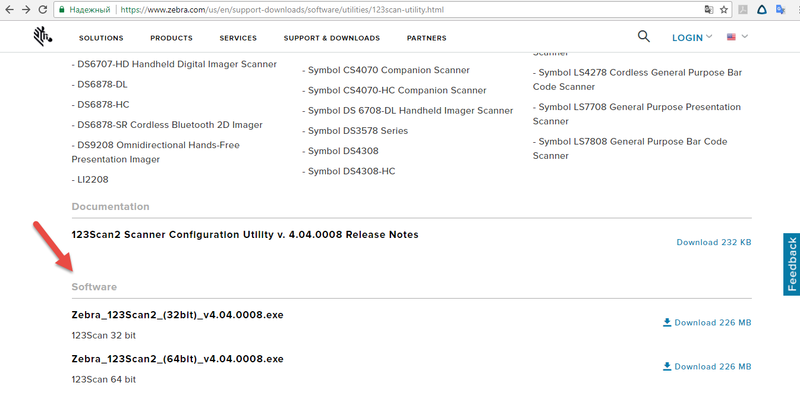Click the Google Translate extension icon

click(x=780, y=9)
